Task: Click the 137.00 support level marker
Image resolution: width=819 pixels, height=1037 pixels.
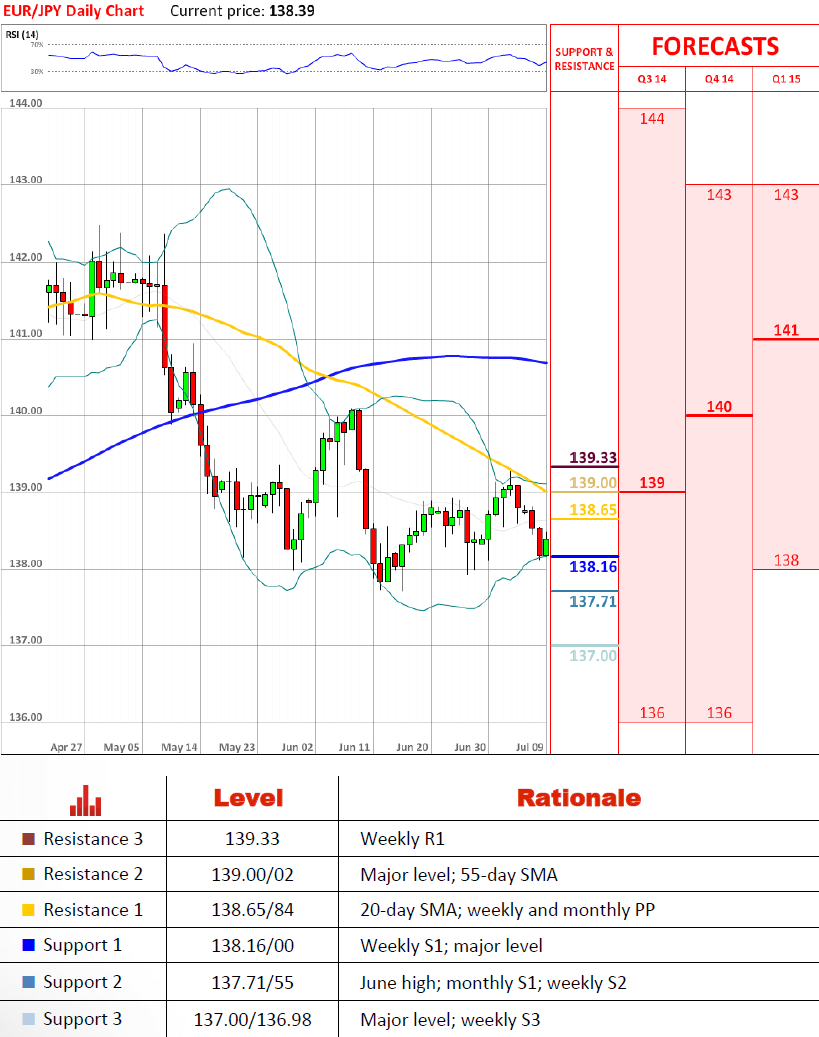Action: (593, 655)
